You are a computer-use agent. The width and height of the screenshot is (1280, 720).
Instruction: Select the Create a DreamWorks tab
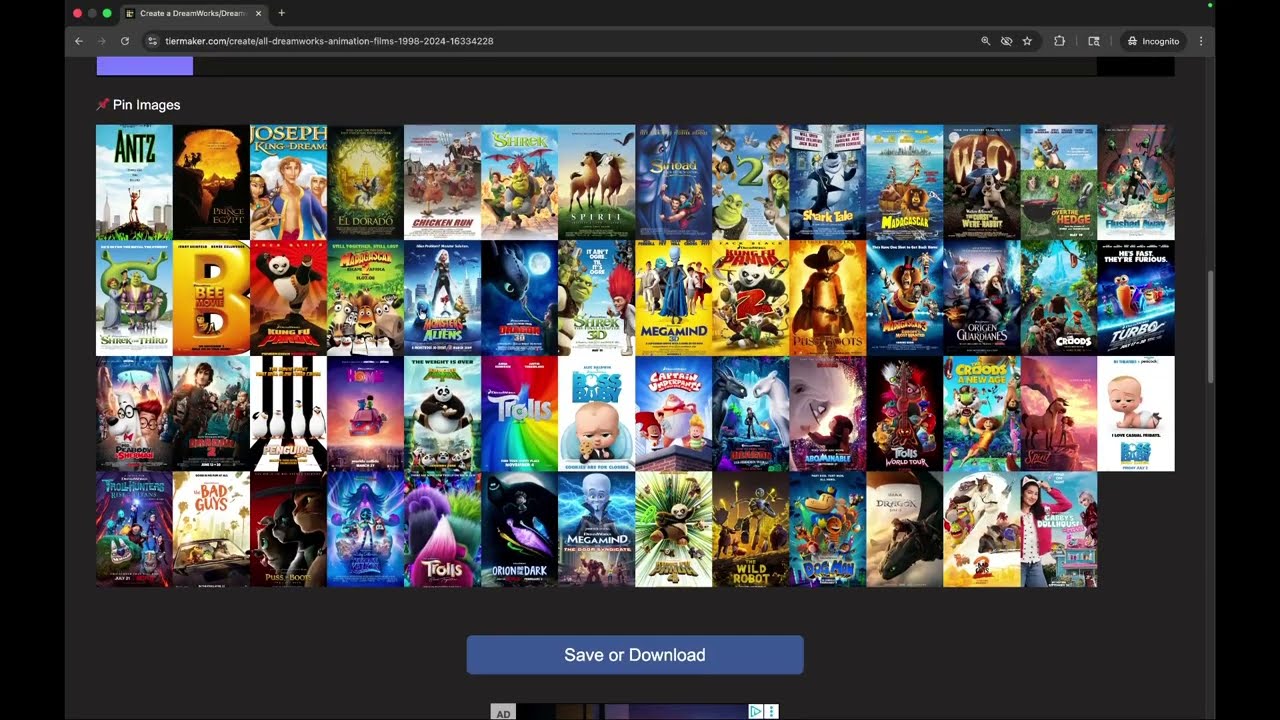pyautogui.click(x=194, y=13)
